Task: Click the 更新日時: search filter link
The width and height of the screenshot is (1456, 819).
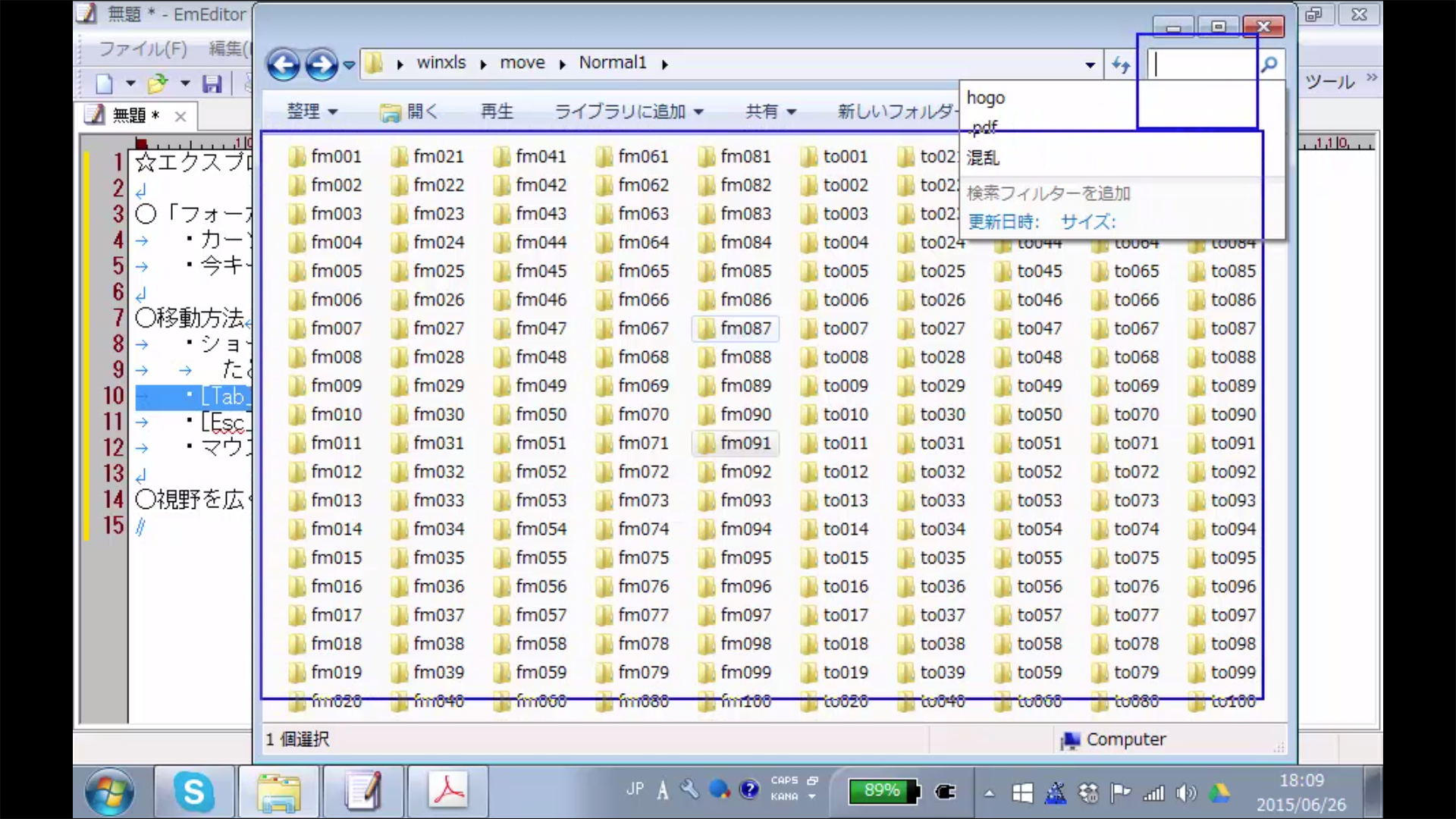Action: coord(1003,221)
